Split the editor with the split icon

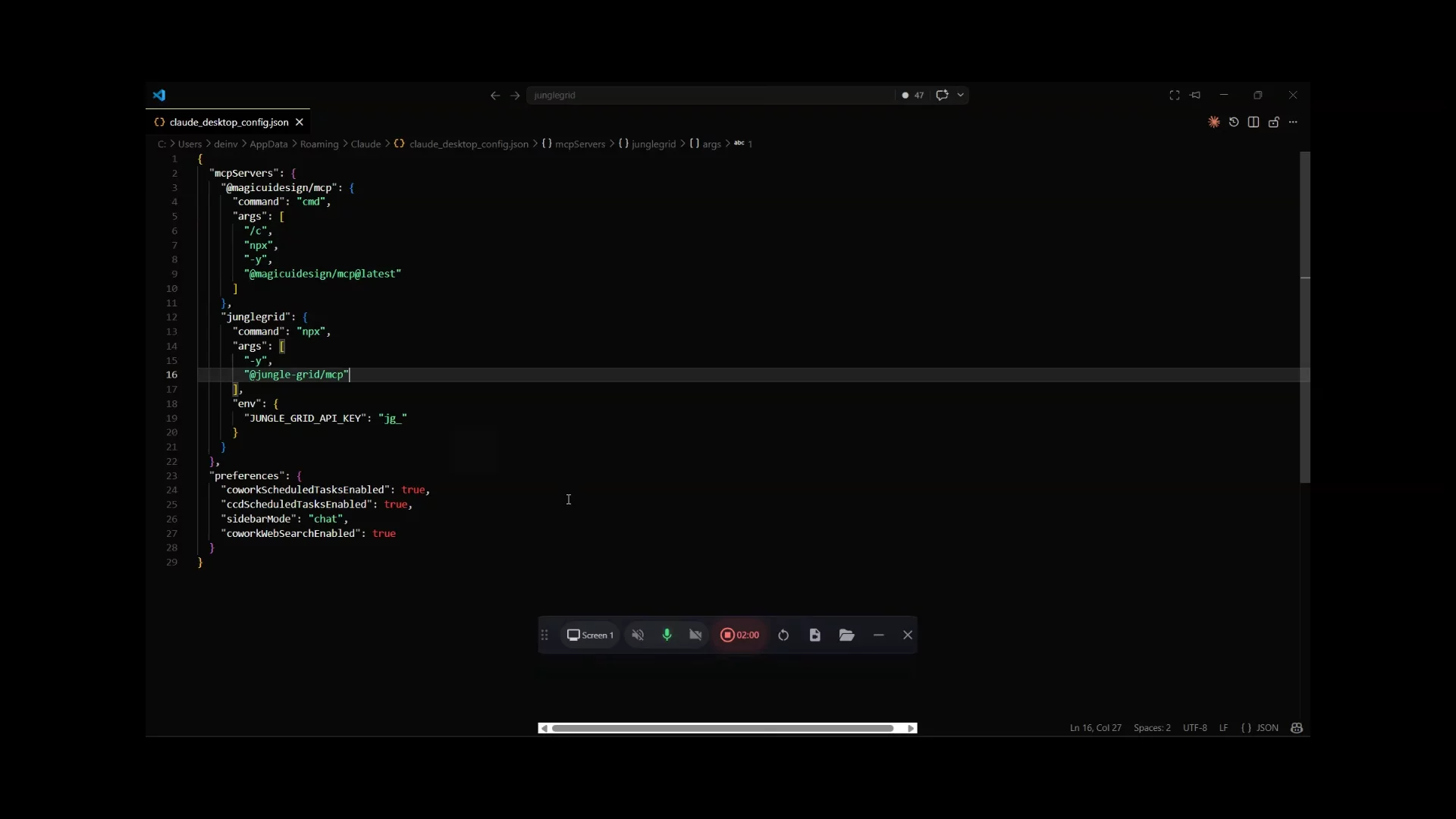click(x=1254, y=122)
